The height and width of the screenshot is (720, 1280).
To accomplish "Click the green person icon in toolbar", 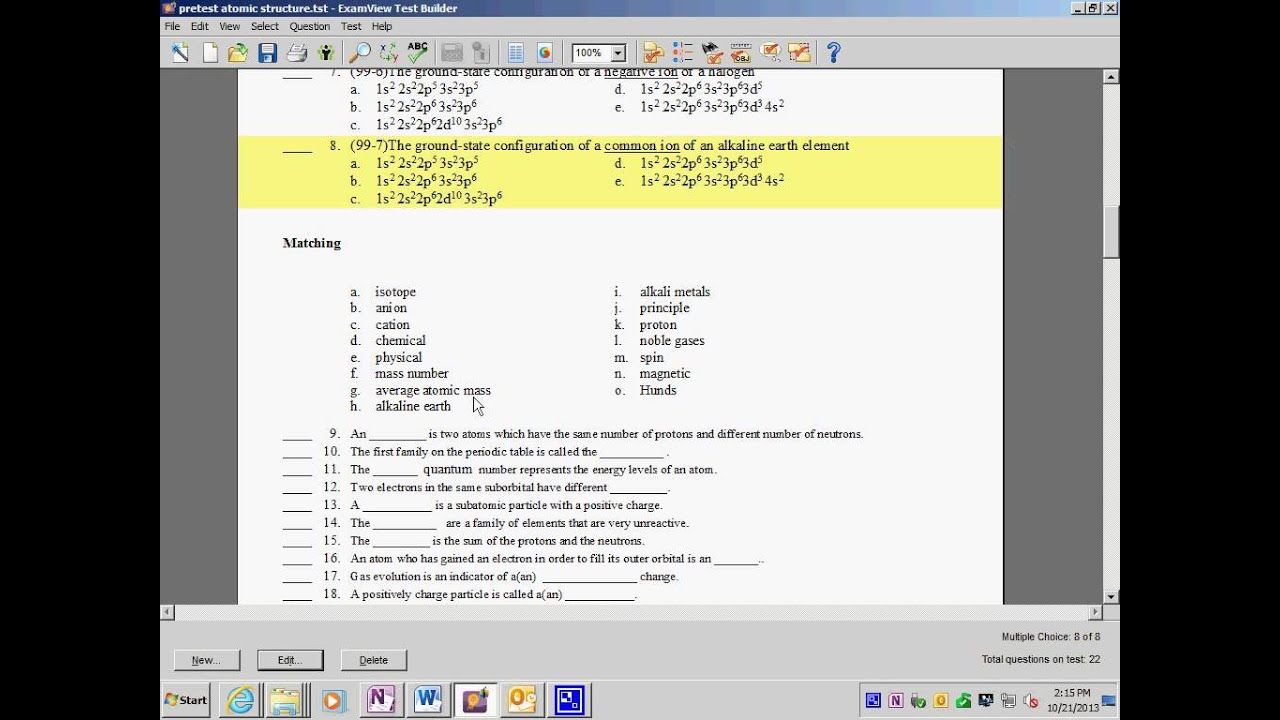I will pos(326,53).
